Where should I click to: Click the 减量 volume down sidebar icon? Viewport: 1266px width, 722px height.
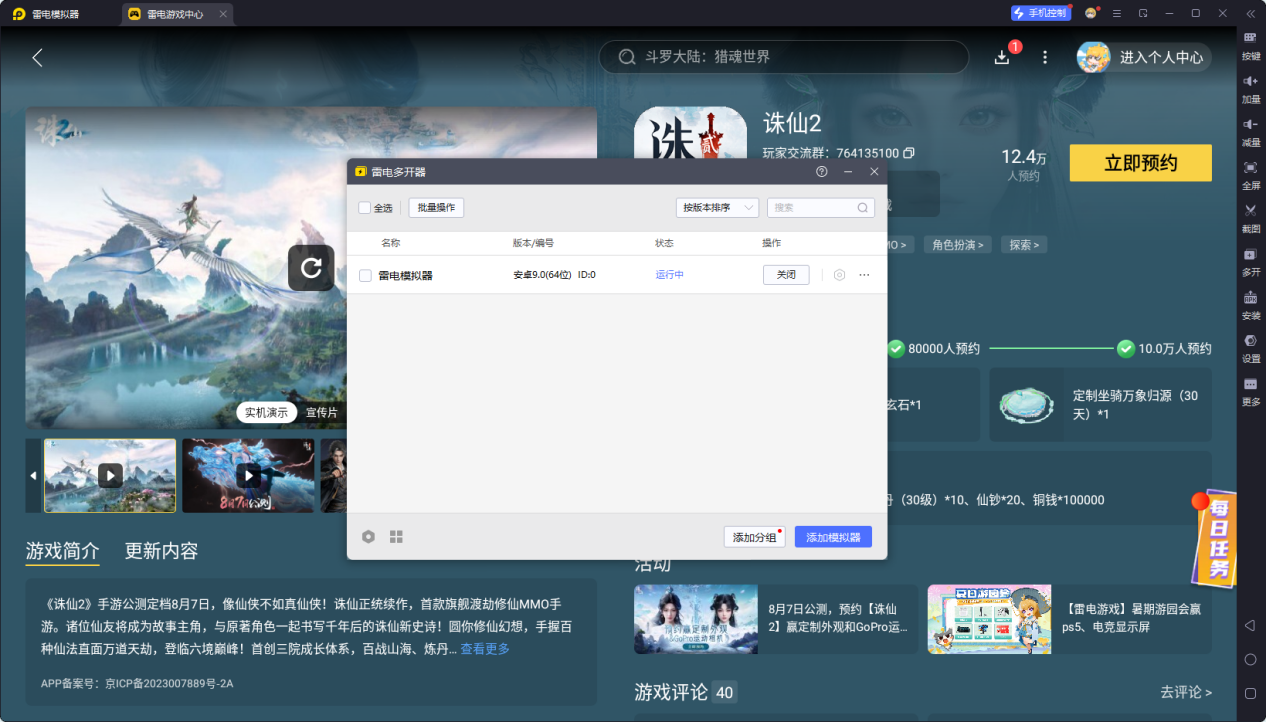(x=1250, y=131)
